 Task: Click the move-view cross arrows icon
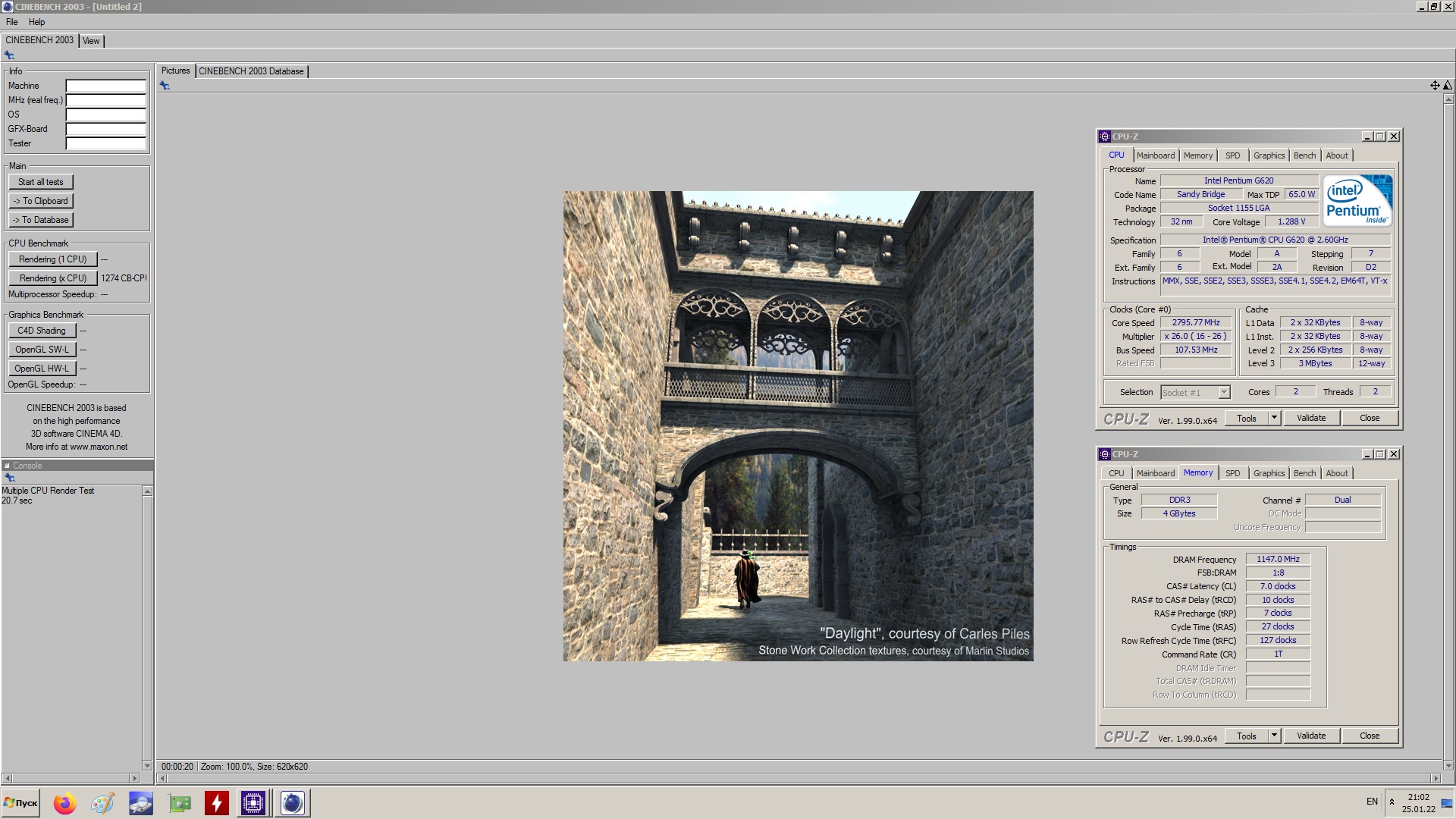click(1435, 86)
